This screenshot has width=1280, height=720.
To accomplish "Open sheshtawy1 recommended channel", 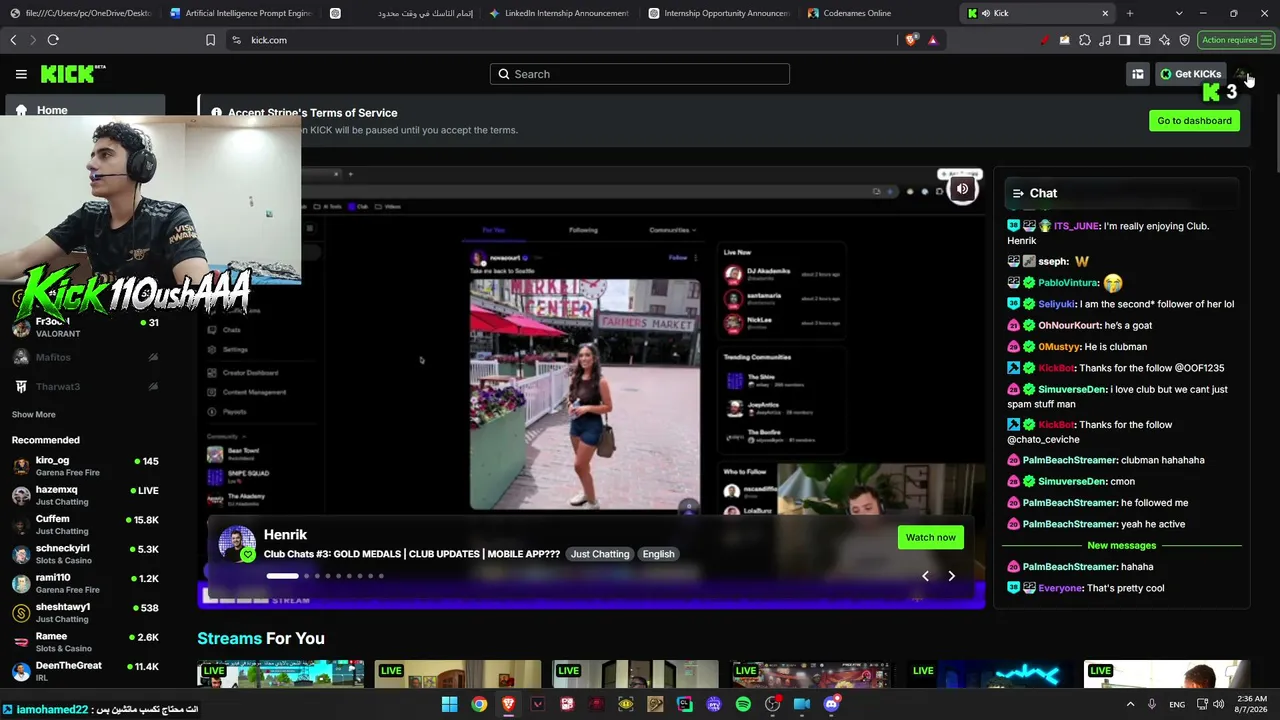I will (x=85, y=613).
